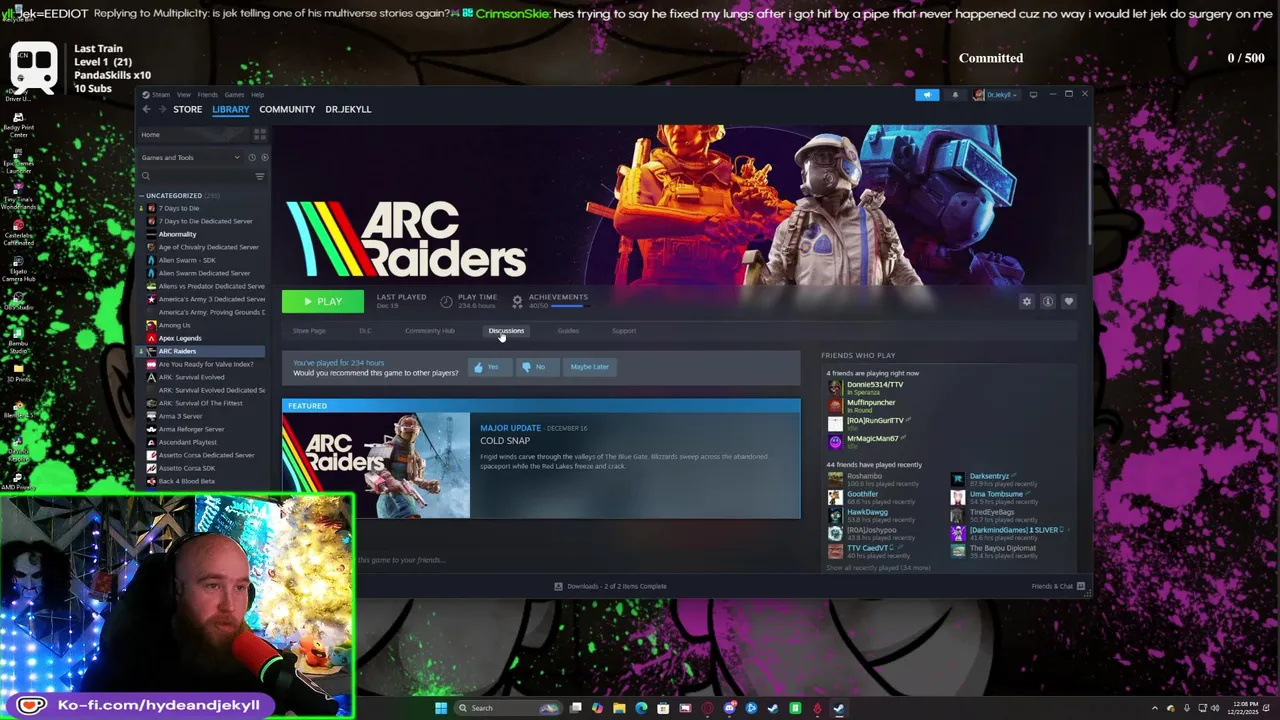Open game information icon
This screenshot has width=1280, height=720.
click(x=1048, y=301)
